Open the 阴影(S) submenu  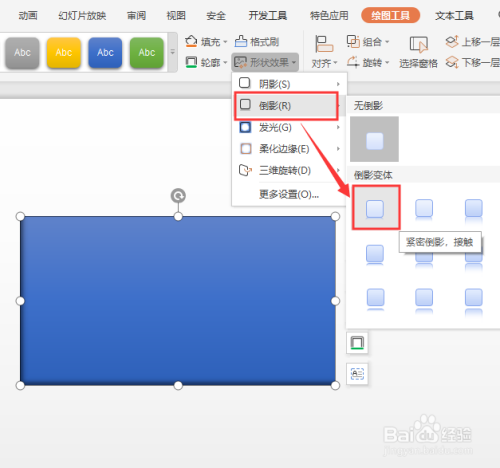[289, 83]
